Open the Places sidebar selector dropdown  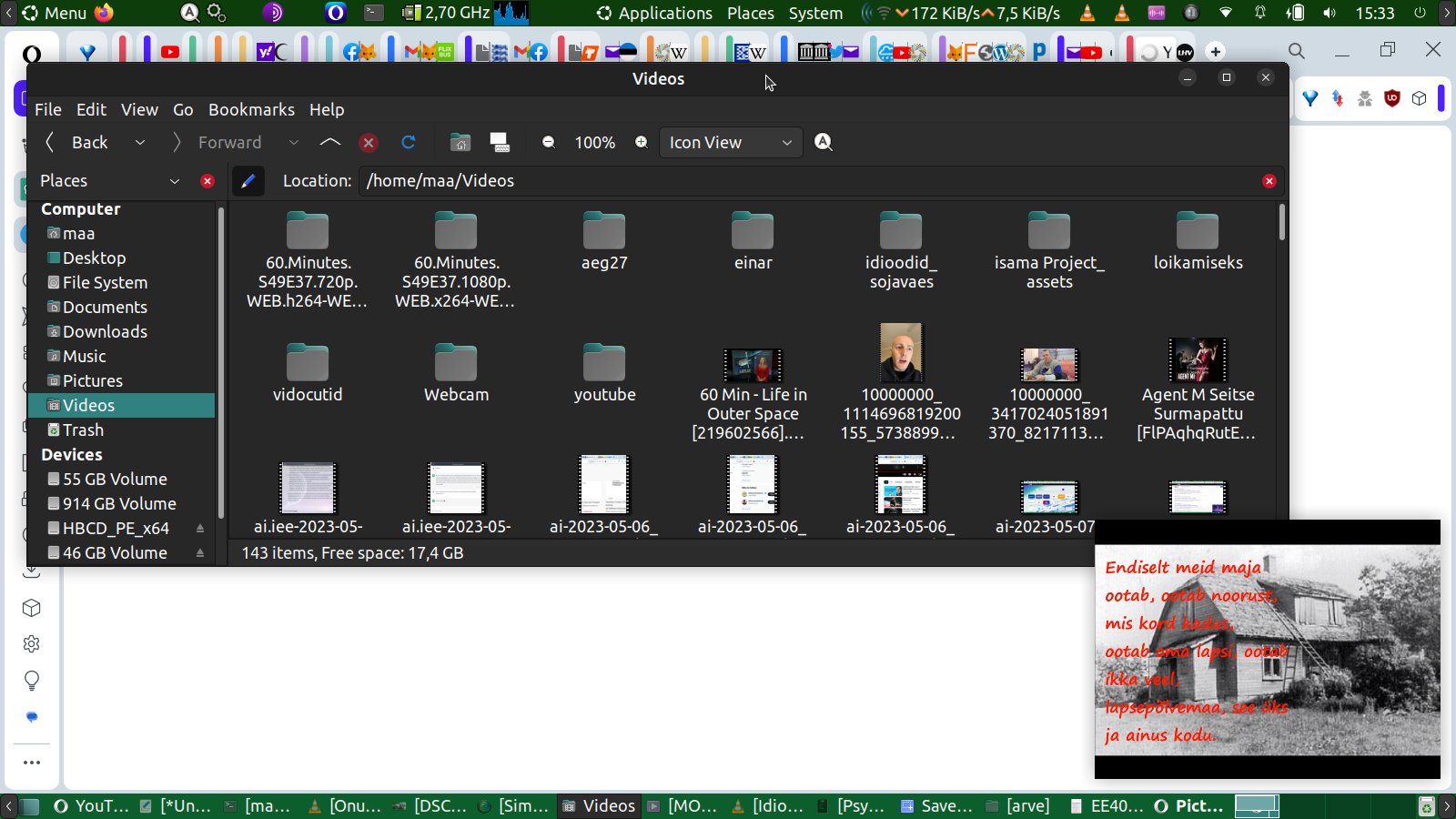click(x=175, y=181)
